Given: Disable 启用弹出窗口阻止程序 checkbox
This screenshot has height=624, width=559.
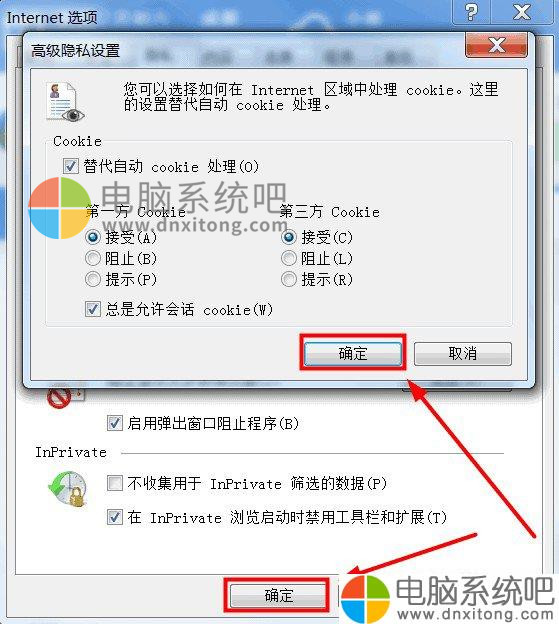Looking at the screenshot, I should (115, 423).
